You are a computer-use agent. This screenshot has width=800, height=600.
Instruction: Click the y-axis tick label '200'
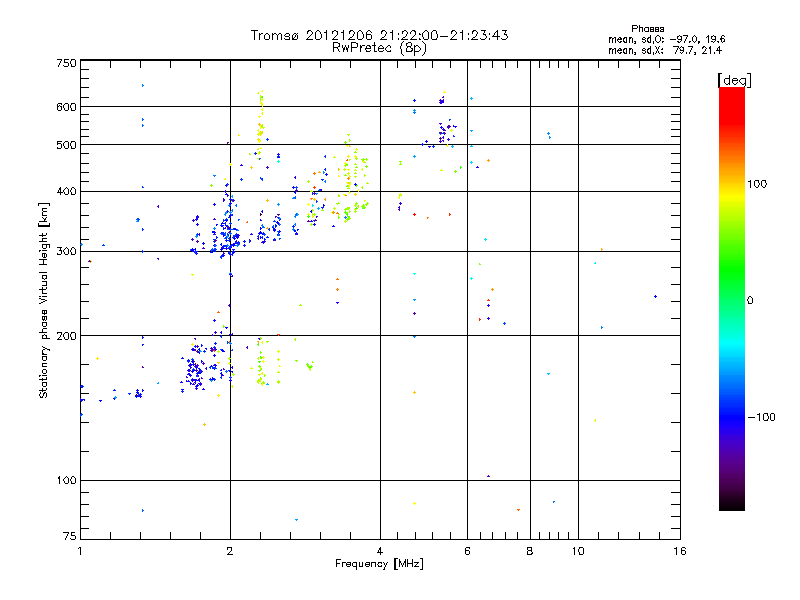[x=66, y=336]
